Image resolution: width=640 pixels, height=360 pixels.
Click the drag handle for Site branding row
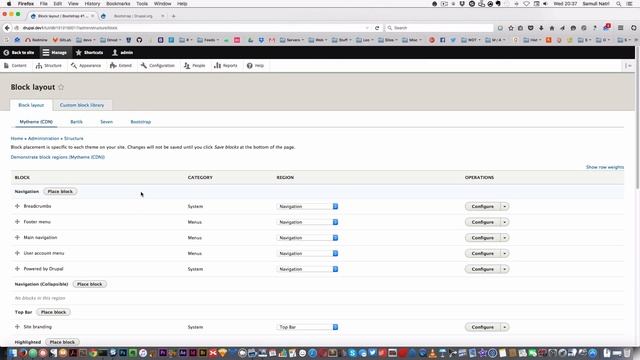tap(17, 327)
